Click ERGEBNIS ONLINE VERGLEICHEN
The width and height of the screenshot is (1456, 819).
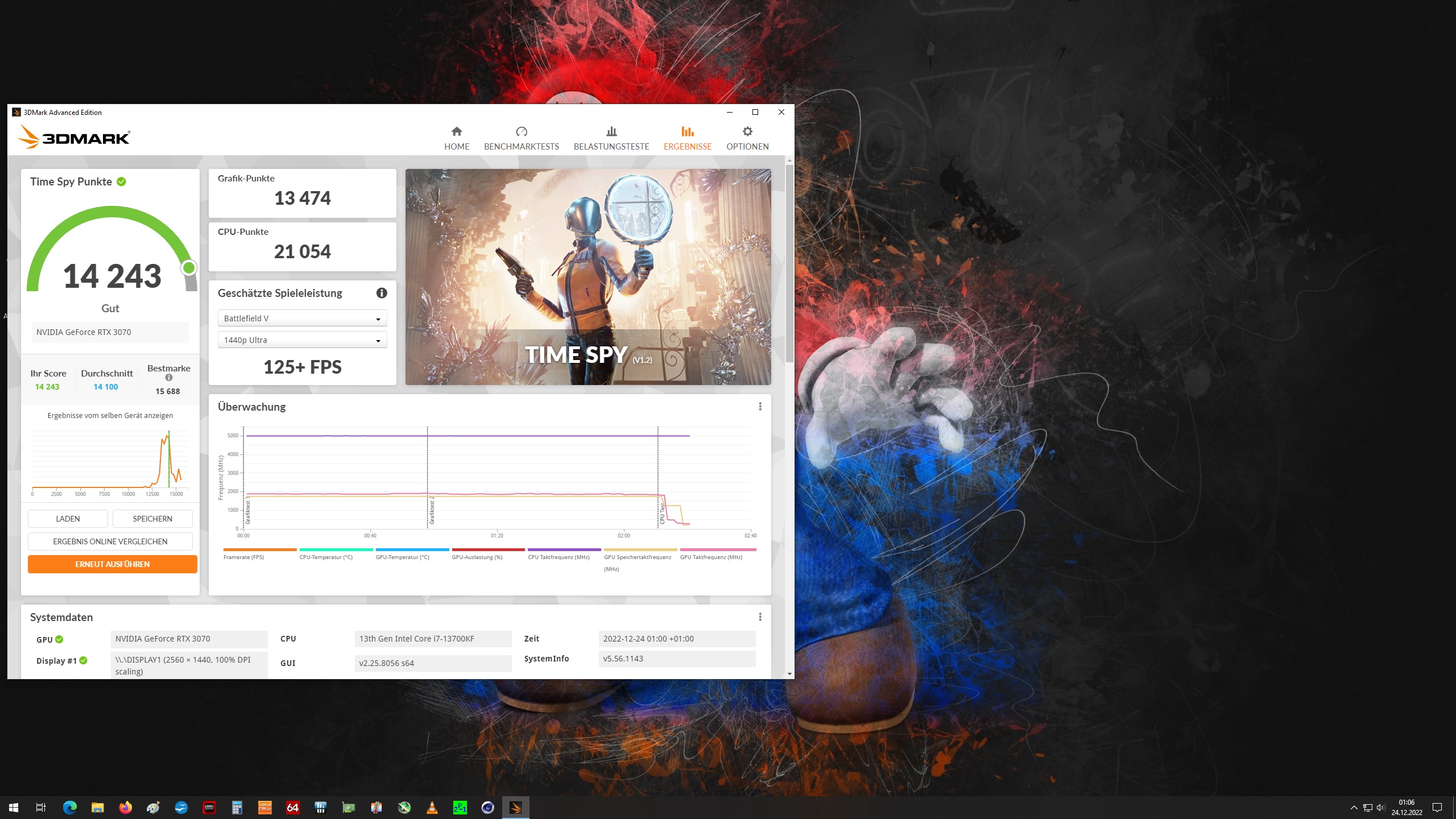(x=110, y=541)
